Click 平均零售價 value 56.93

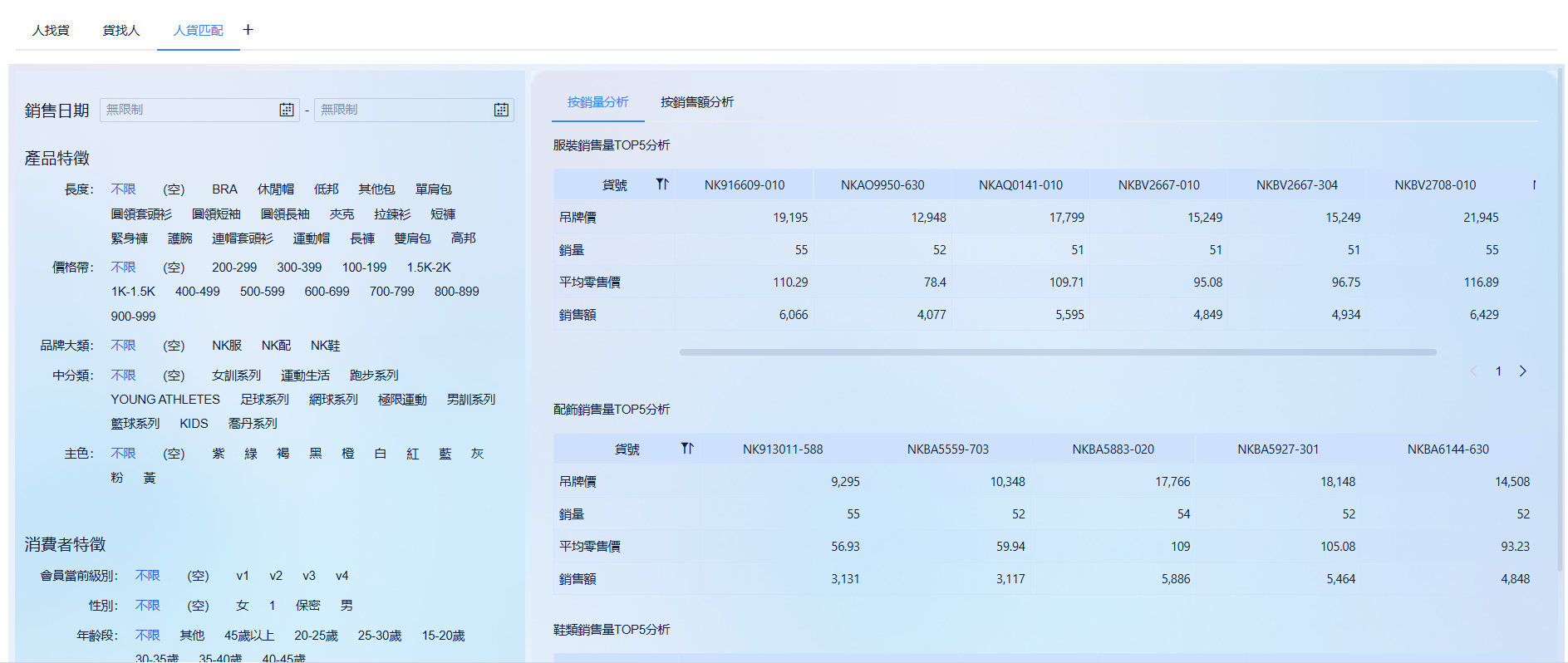coord(845,547)
